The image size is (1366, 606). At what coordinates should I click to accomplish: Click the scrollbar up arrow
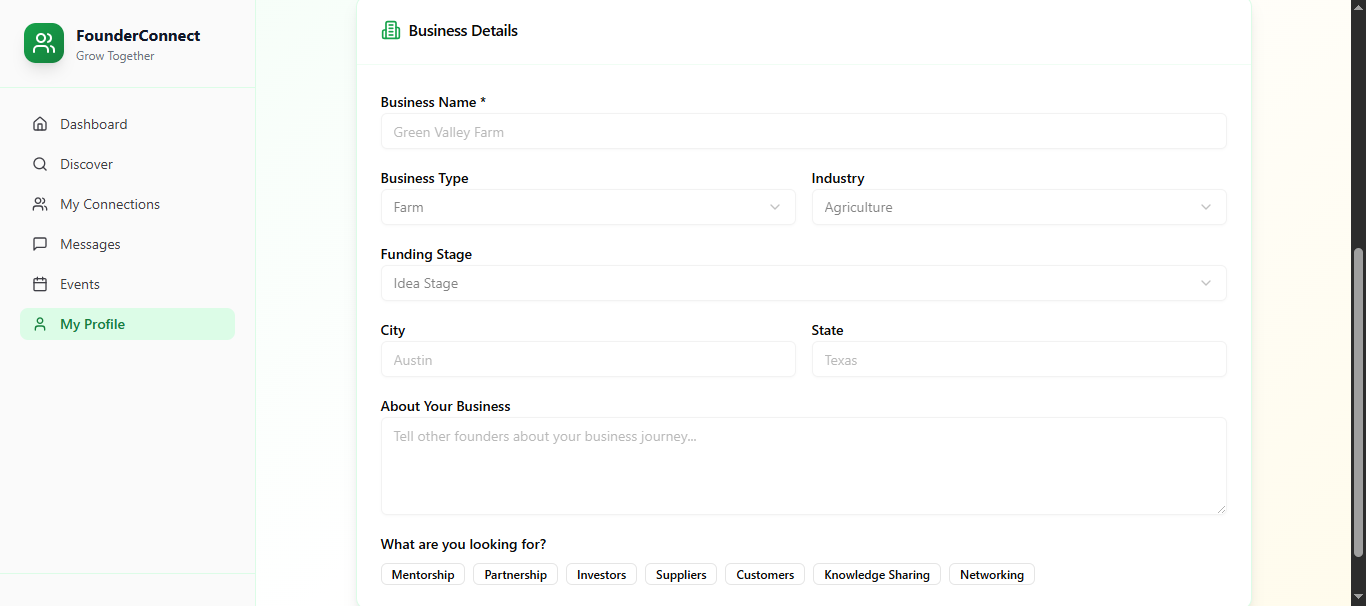(x=1358, y=8)
